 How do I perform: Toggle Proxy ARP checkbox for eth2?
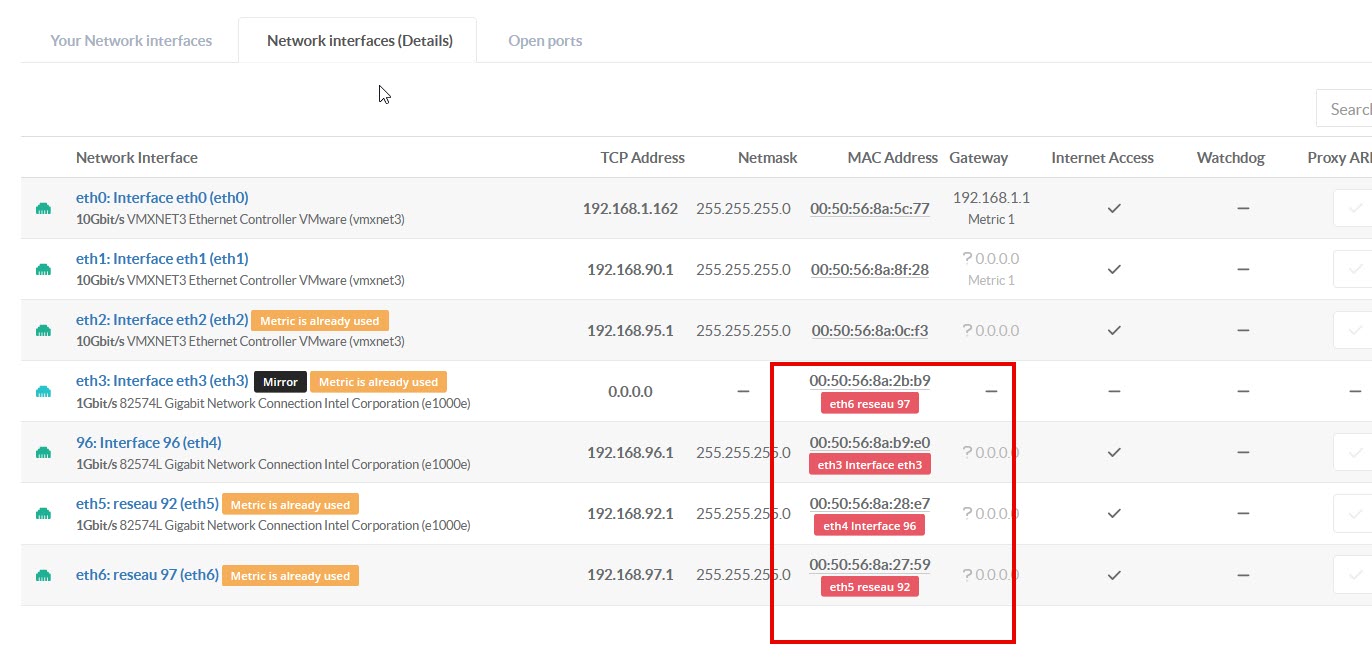1354,331
